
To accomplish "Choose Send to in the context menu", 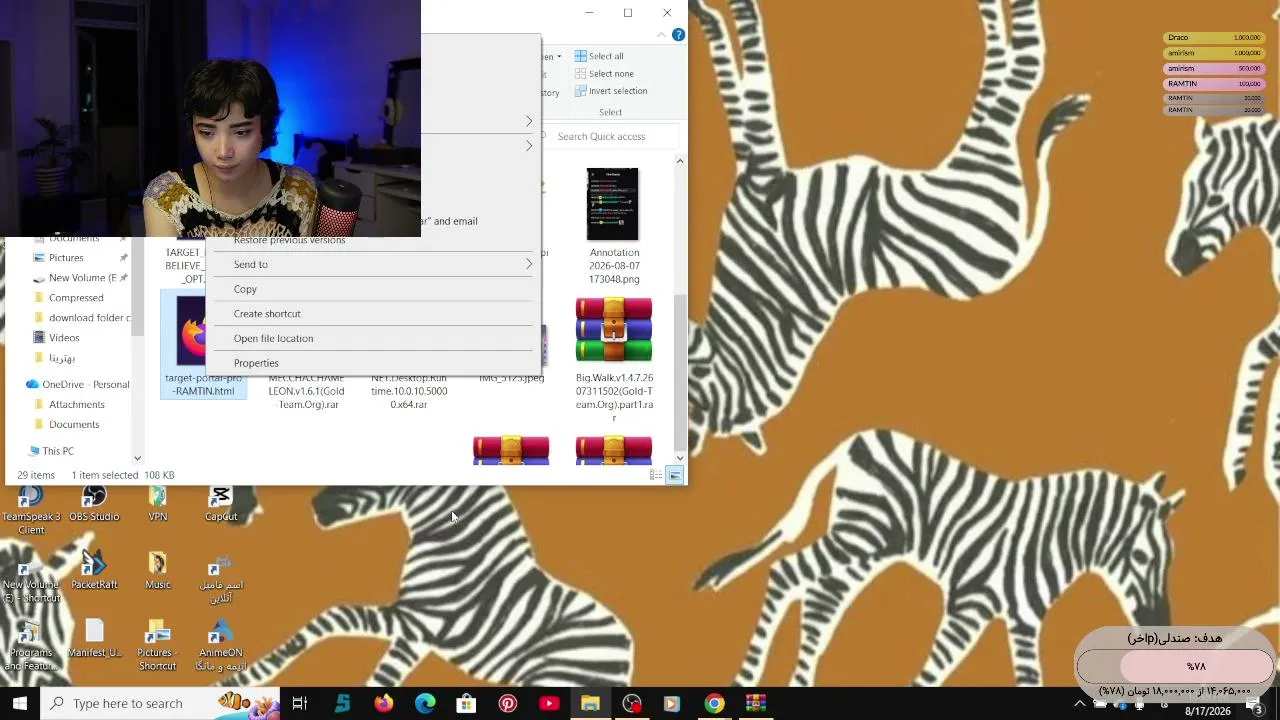I will [x=372, y=264].
